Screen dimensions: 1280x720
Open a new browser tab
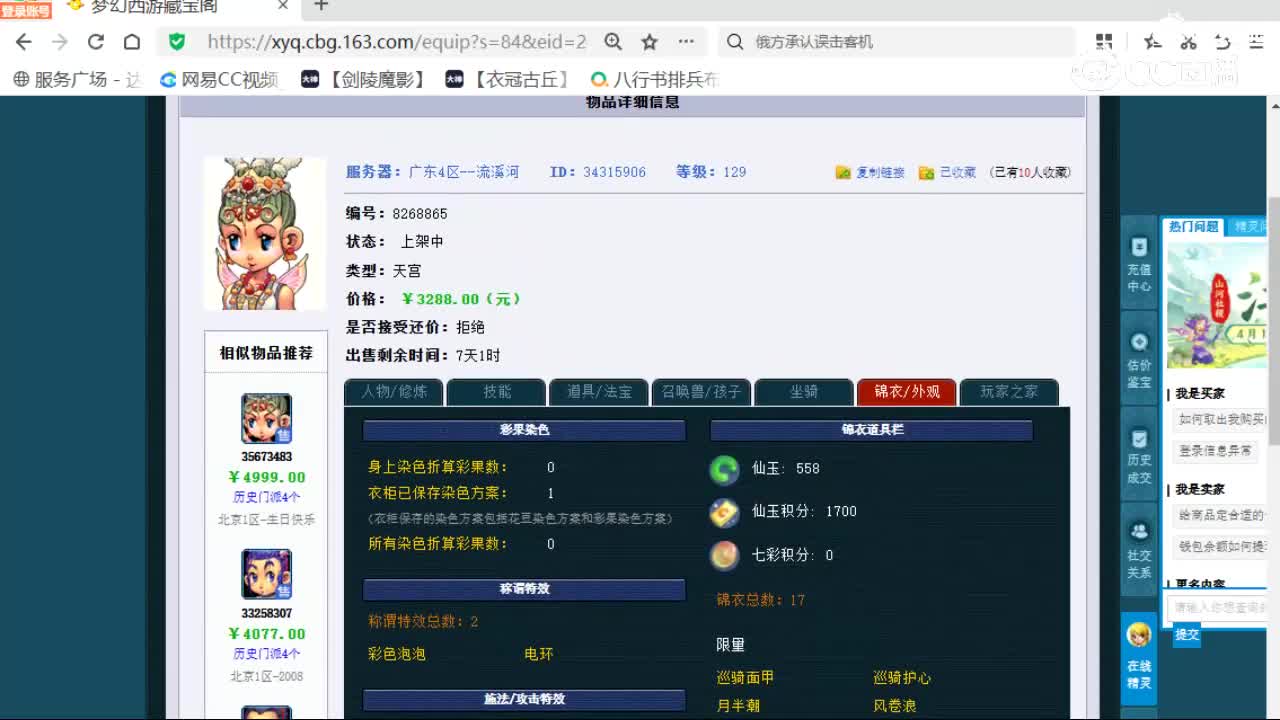[x=321, y=6]
